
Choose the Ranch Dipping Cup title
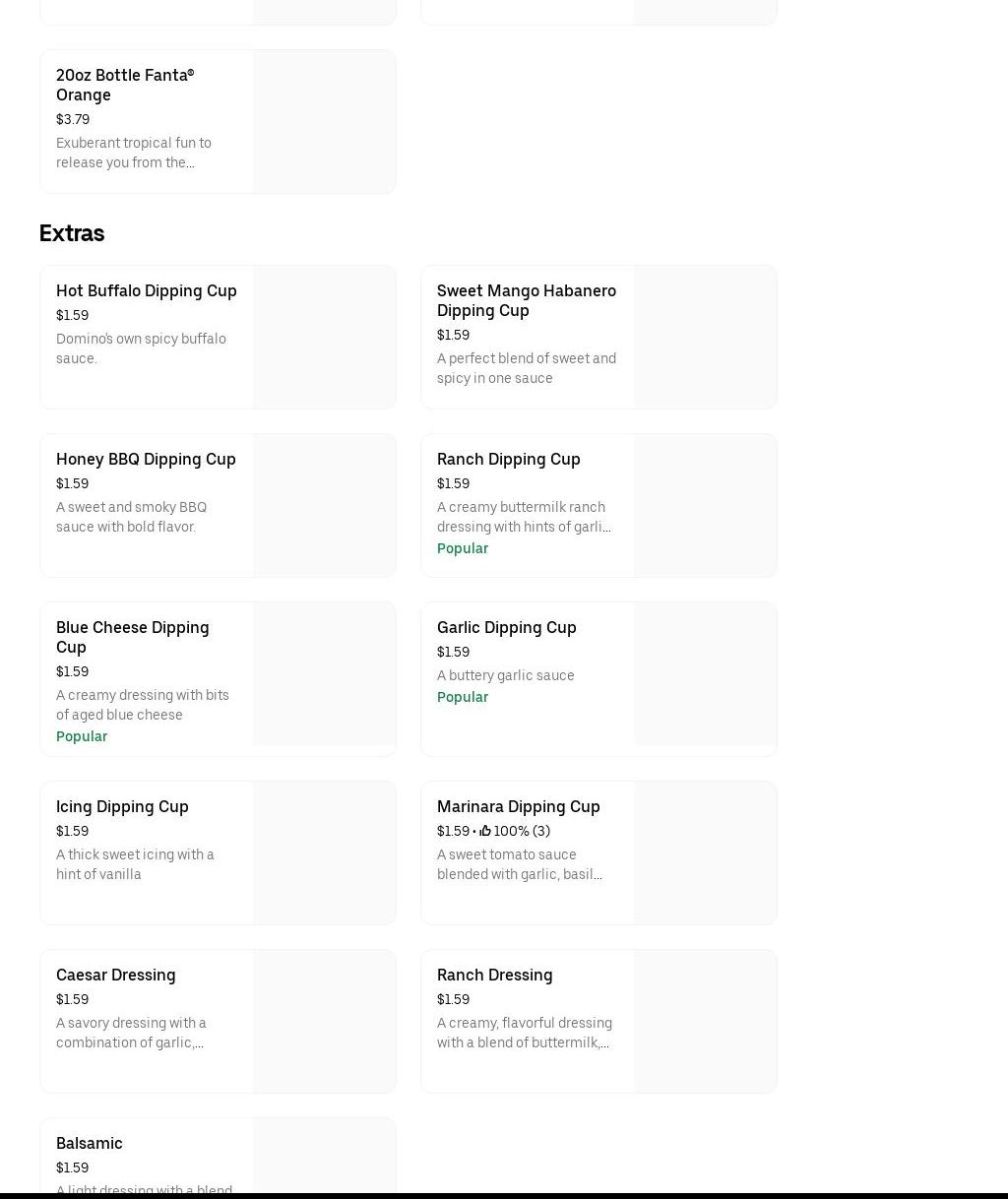click(x=508, y=459)
